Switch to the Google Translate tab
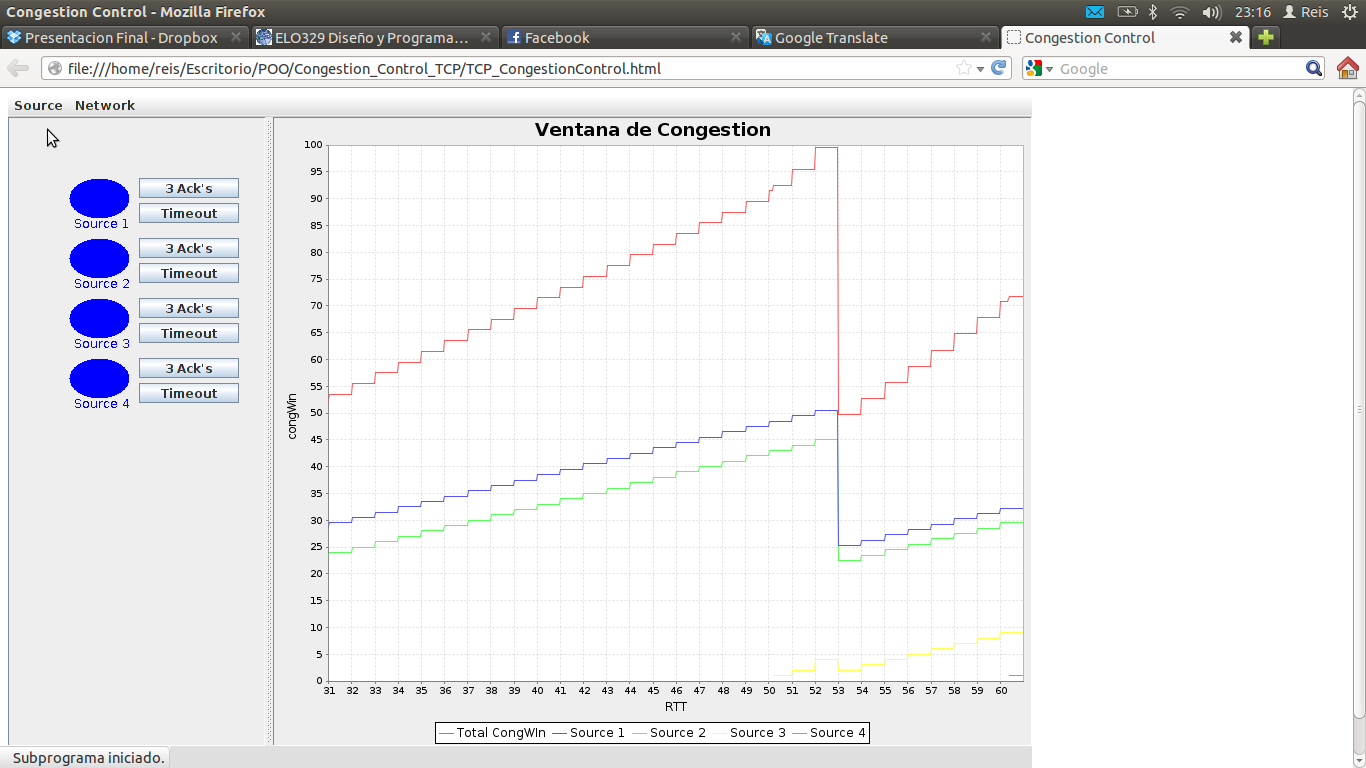 click(831, 37)
